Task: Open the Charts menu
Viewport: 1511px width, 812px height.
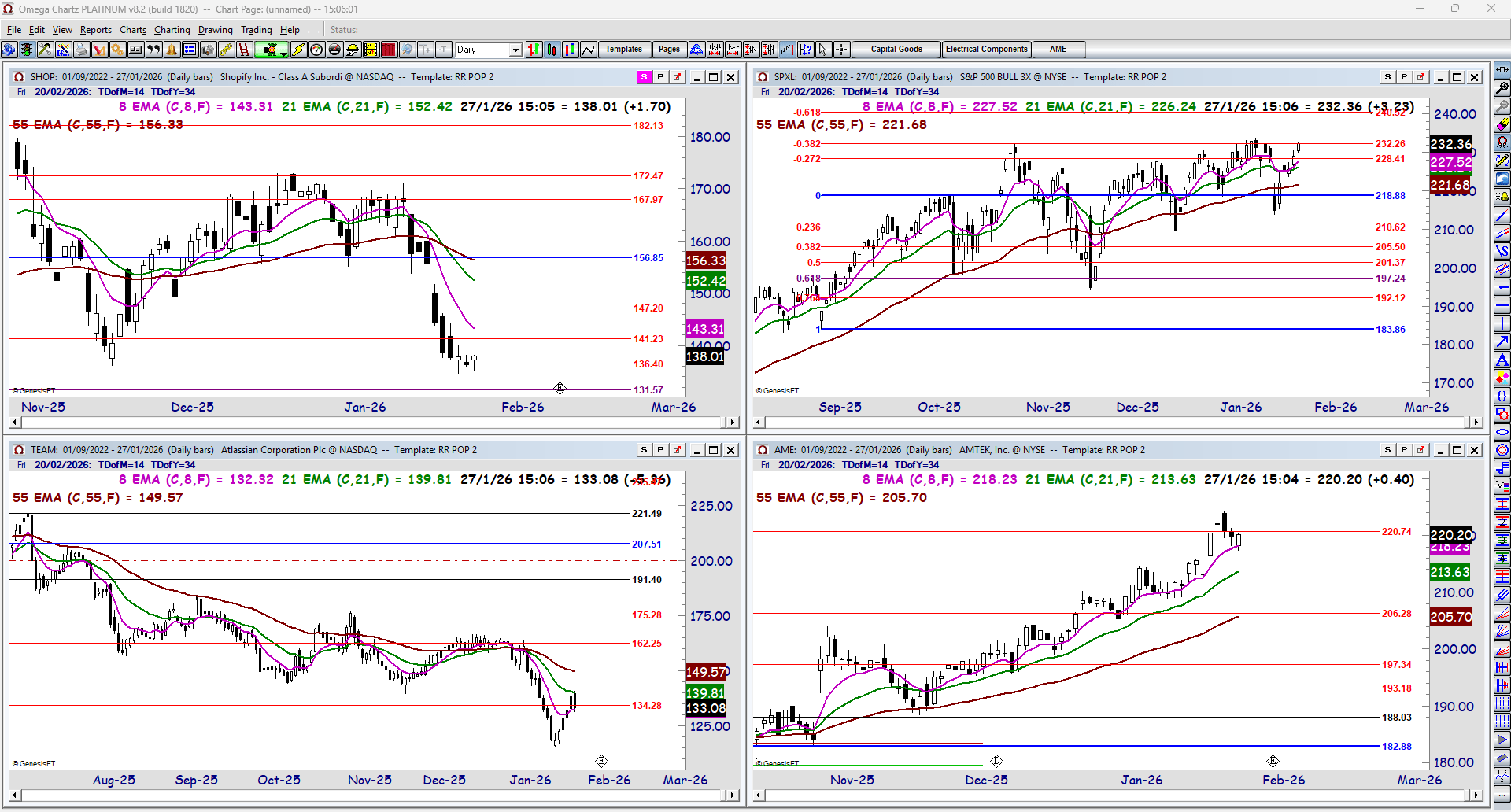Action: [133, 30]
